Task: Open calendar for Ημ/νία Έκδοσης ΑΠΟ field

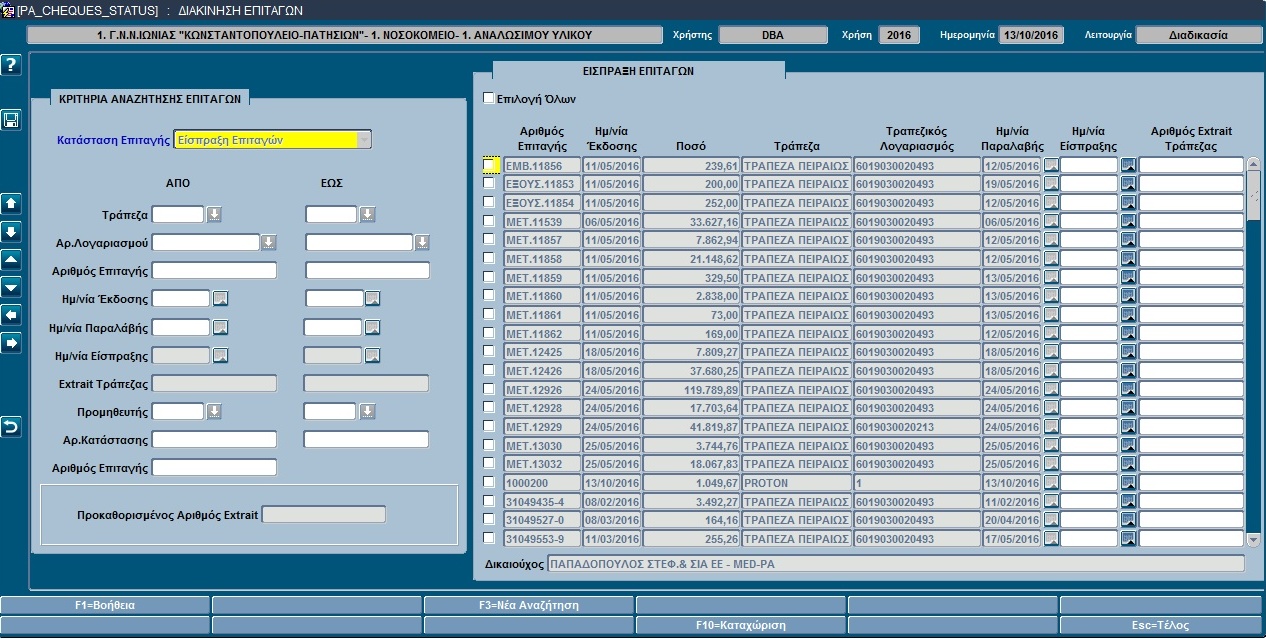Action: (x=221, y=298)
